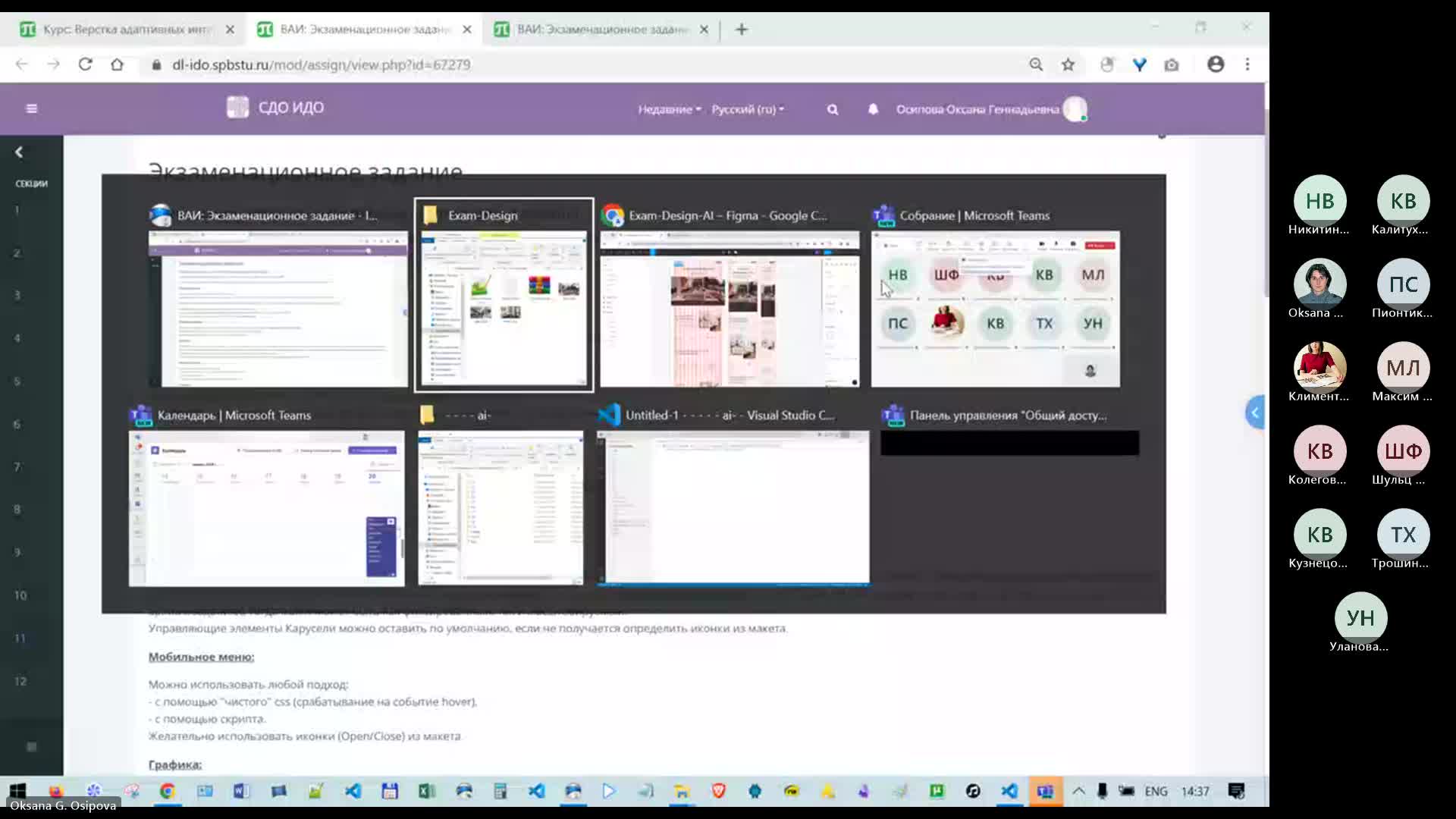
Task: Jump to section 5 in the sidebar
Action: pos(17,381)
